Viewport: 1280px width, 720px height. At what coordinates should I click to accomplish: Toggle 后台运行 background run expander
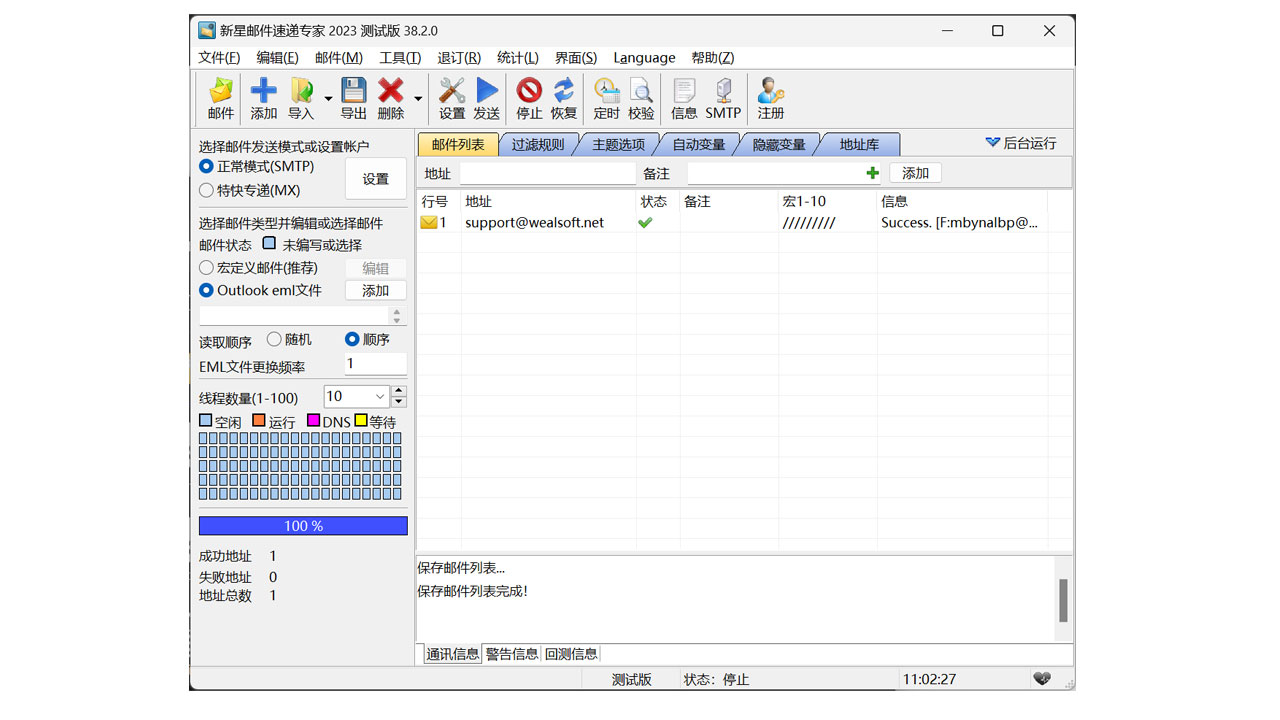(1020, 143)
